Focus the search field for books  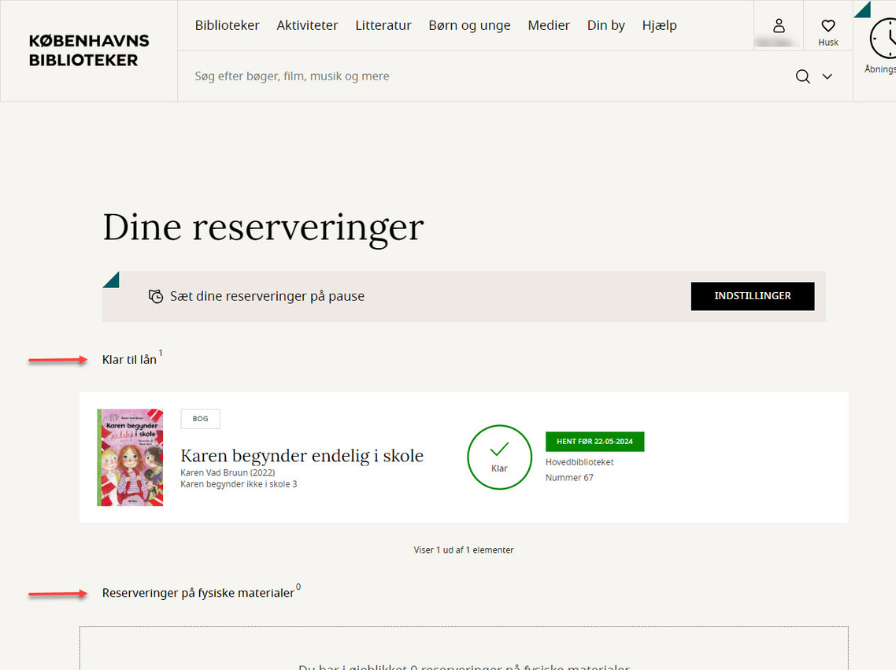480,77
